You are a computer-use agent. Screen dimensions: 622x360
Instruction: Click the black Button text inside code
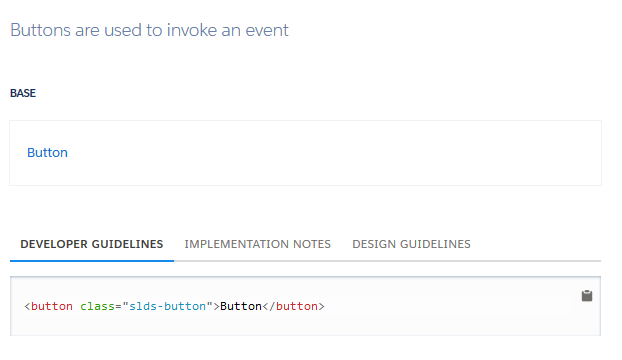pos(241,306)
